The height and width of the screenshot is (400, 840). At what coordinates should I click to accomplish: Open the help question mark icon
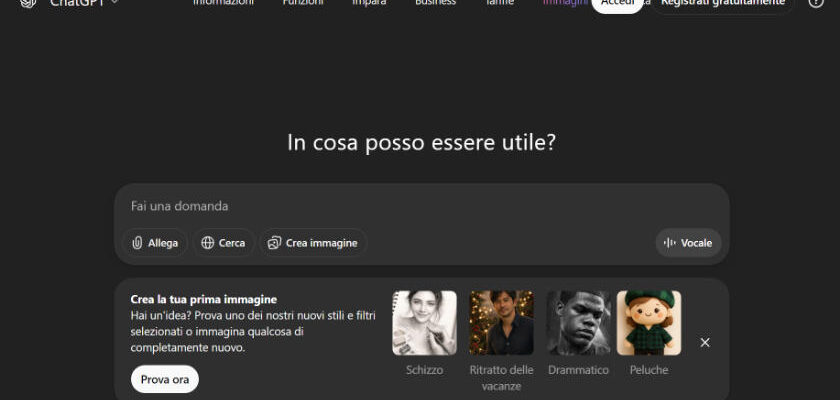(816, 3)
